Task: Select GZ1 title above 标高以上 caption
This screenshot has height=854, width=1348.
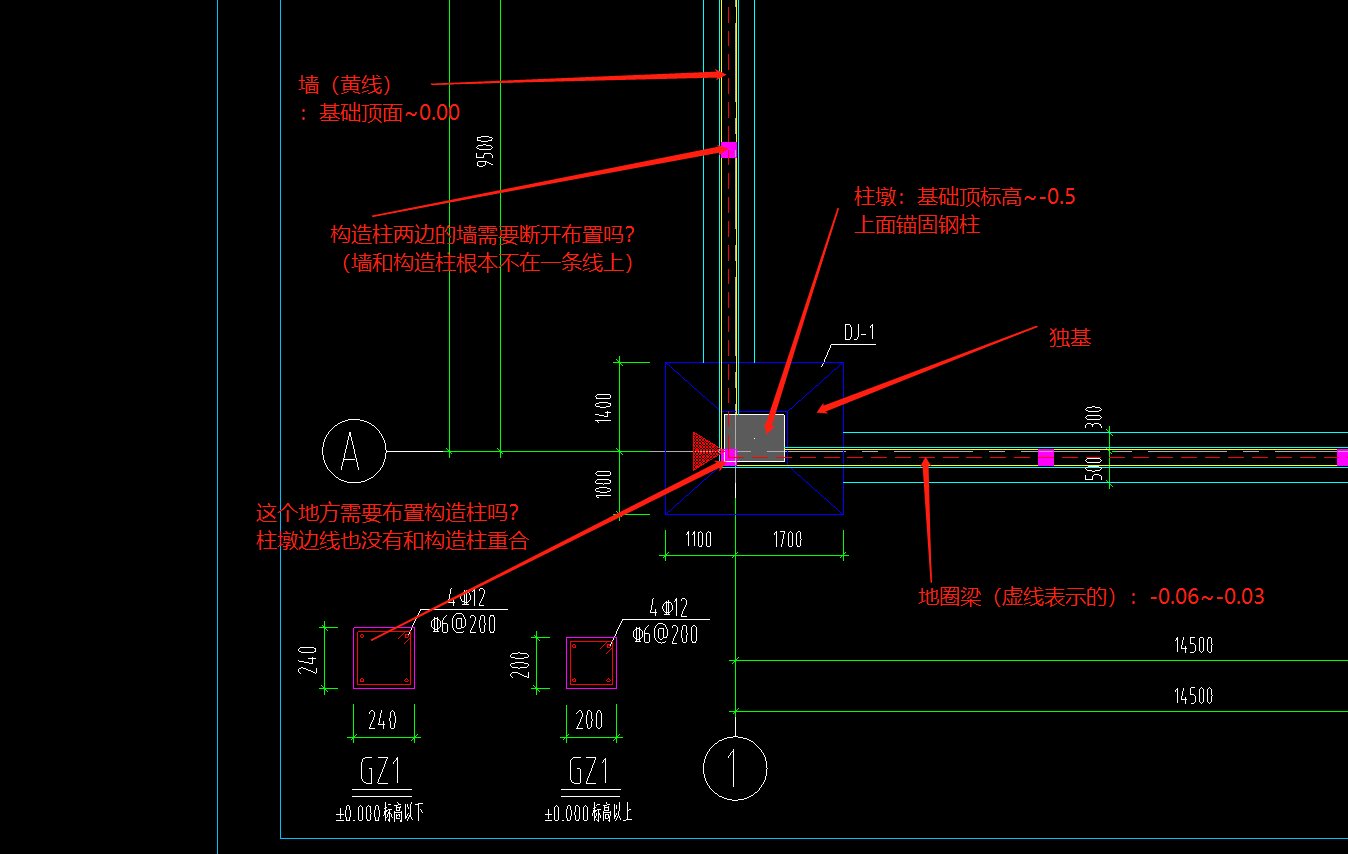Action: [x=589, y=772]
